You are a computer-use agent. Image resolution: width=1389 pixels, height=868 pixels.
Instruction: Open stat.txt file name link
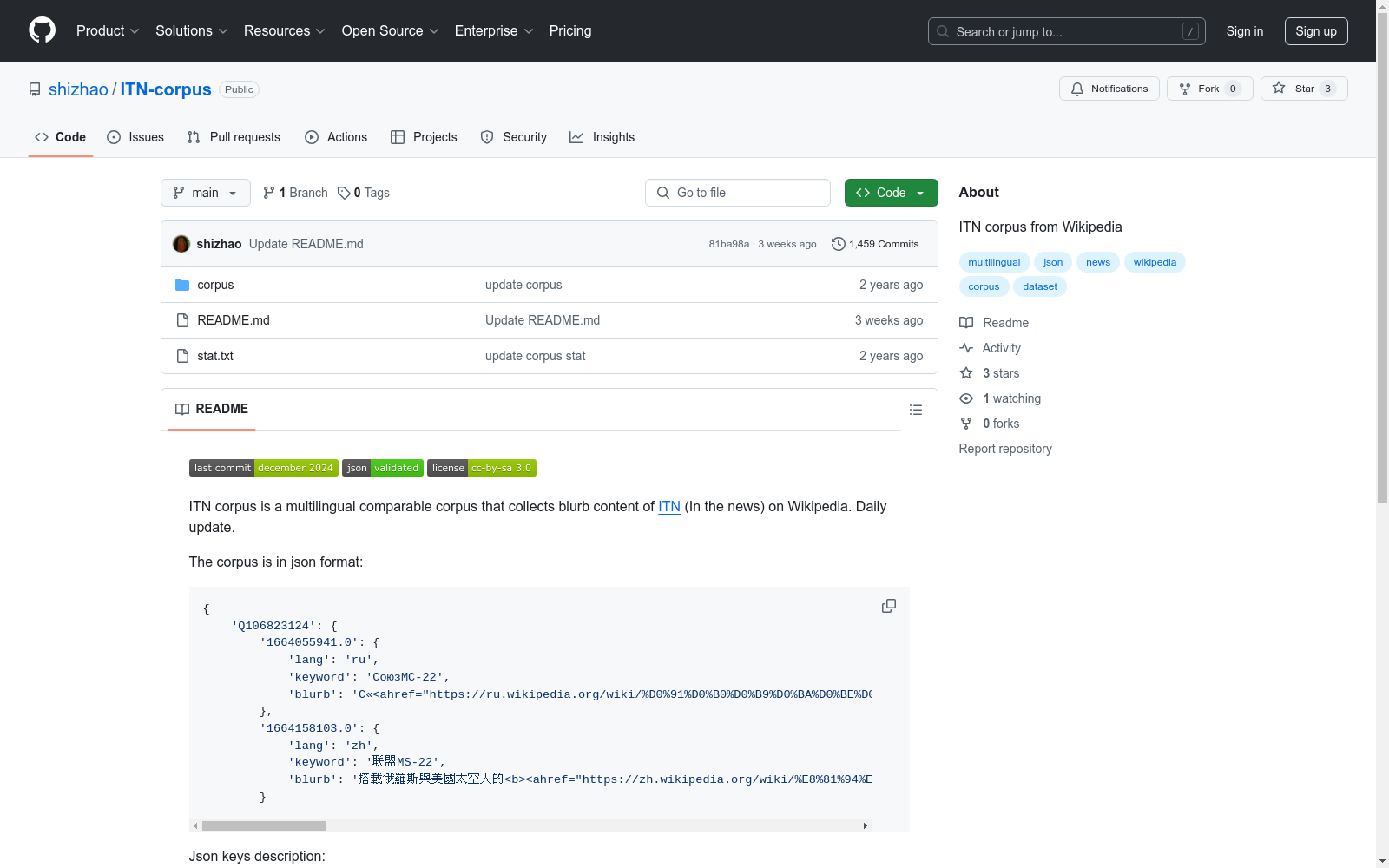(x=215, y=356)
